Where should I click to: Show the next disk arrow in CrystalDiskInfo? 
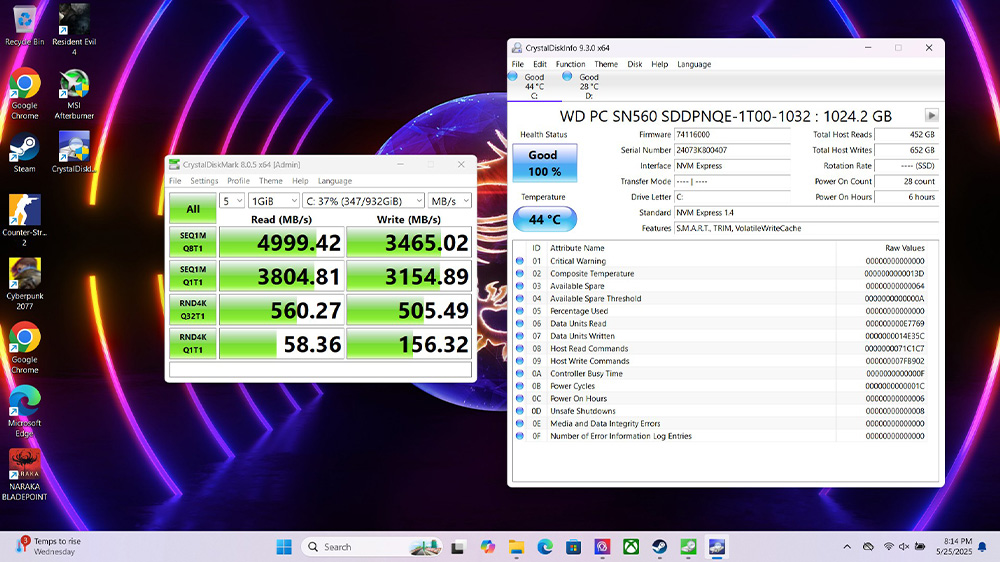tap(931, 115)
